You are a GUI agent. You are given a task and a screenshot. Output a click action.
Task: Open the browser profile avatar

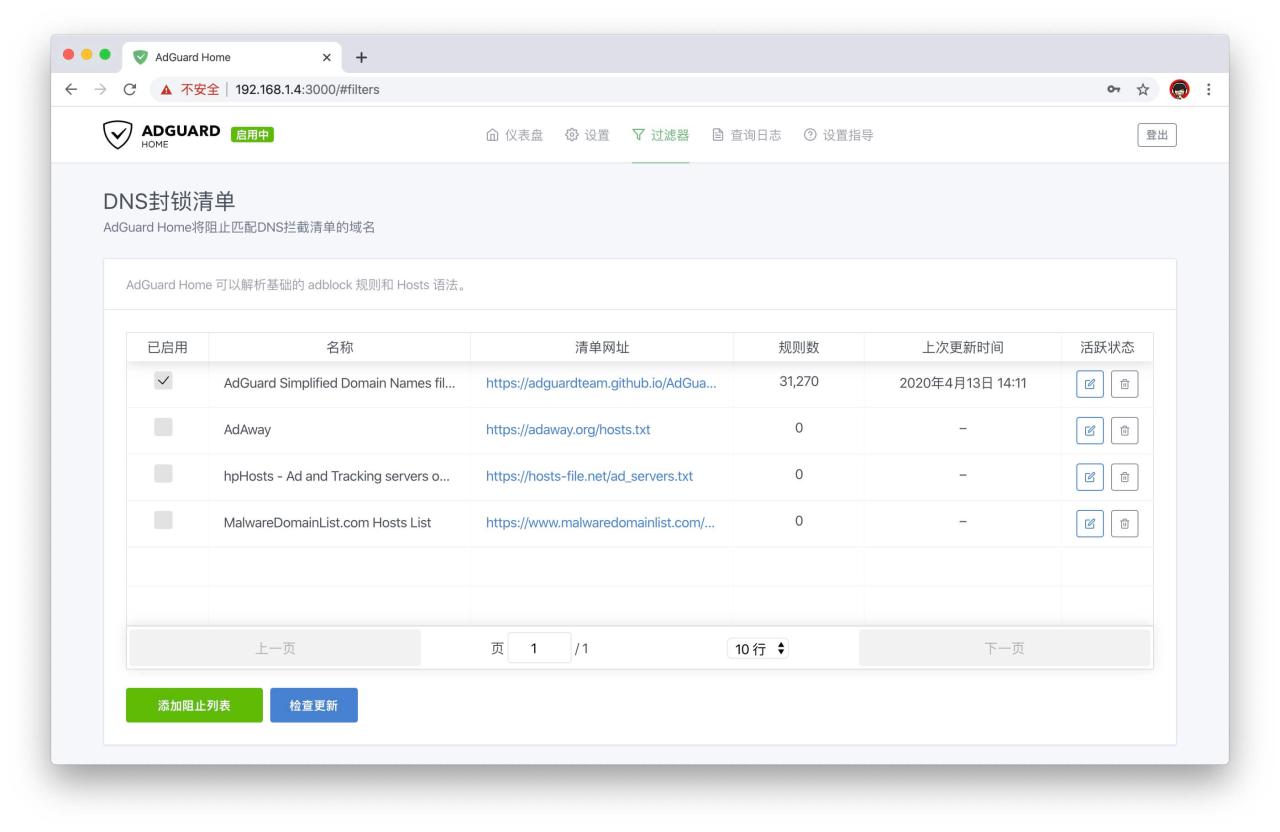point(1179,89)
